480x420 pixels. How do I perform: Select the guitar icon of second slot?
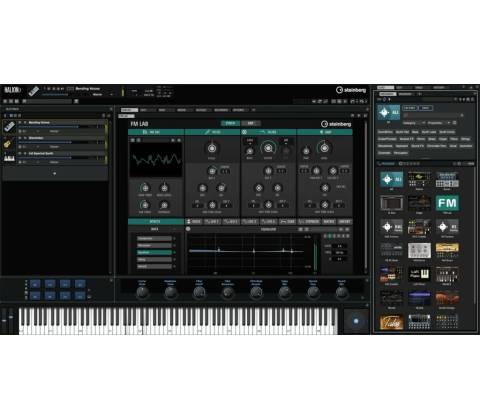[8, 143]
